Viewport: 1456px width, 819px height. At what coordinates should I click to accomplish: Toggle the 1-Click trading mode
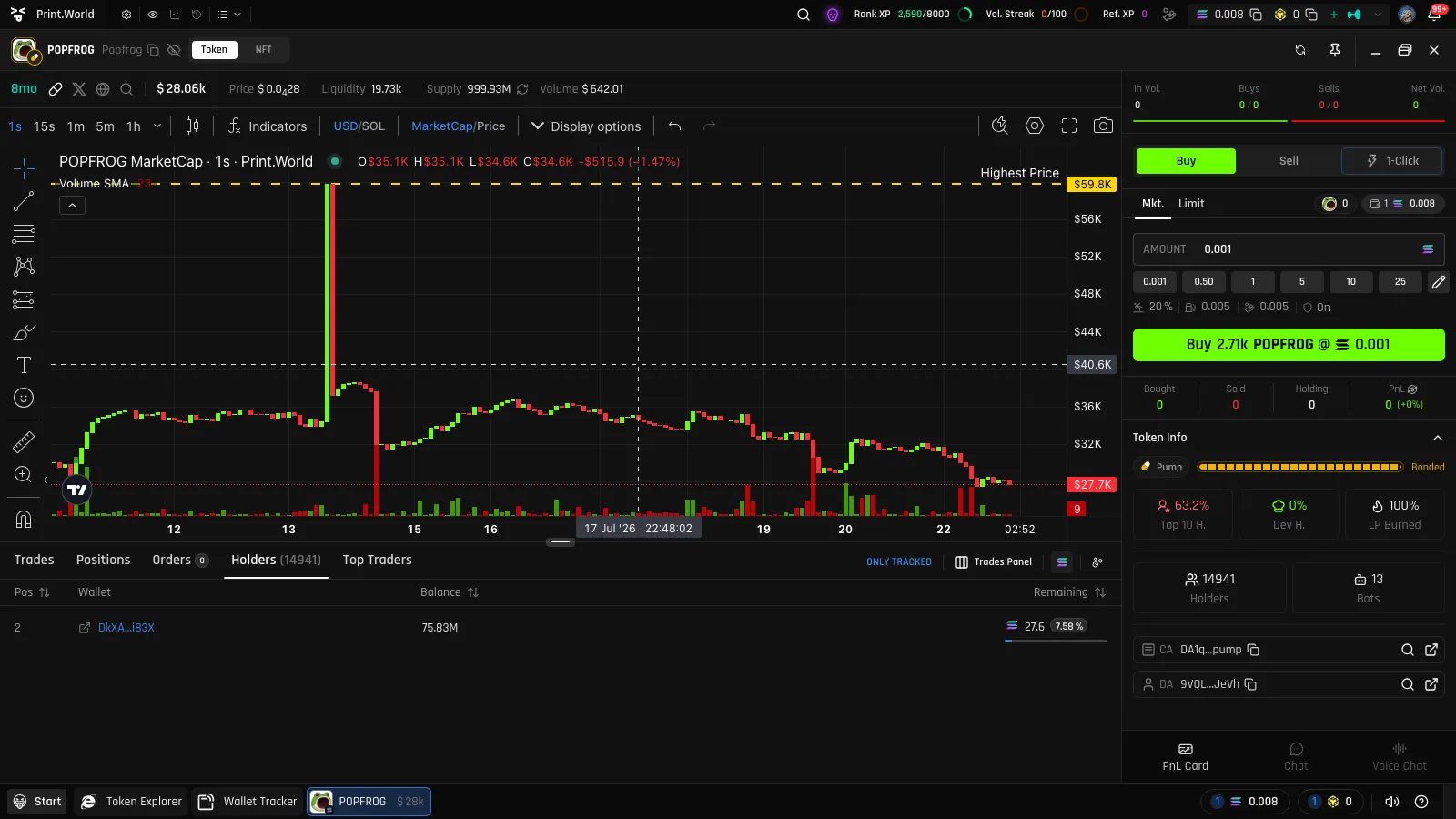point(1392,161)
